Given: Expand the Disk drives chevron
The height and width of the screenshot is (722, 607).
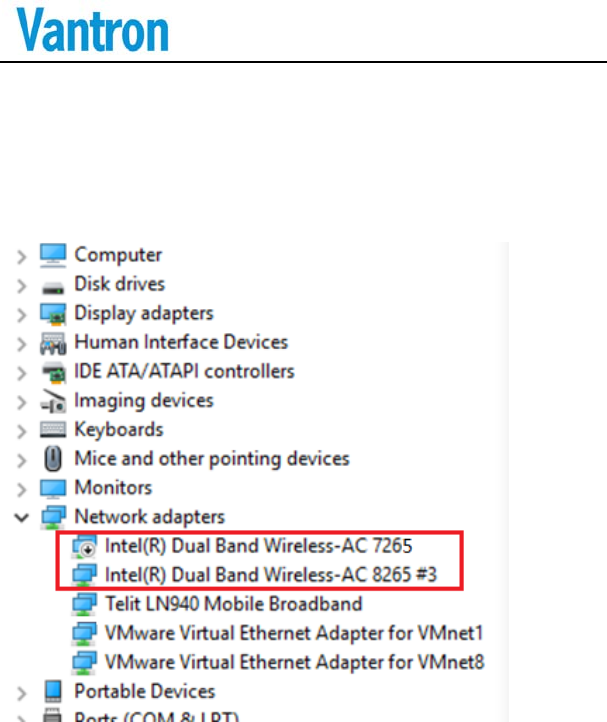Looking at the screenshot, I should 21,285.
